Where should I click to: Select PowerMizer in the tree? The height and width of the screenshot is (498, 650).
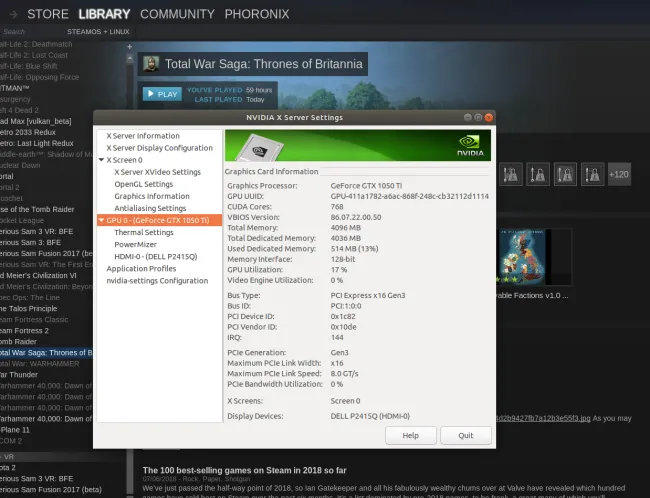click(136, 244)
